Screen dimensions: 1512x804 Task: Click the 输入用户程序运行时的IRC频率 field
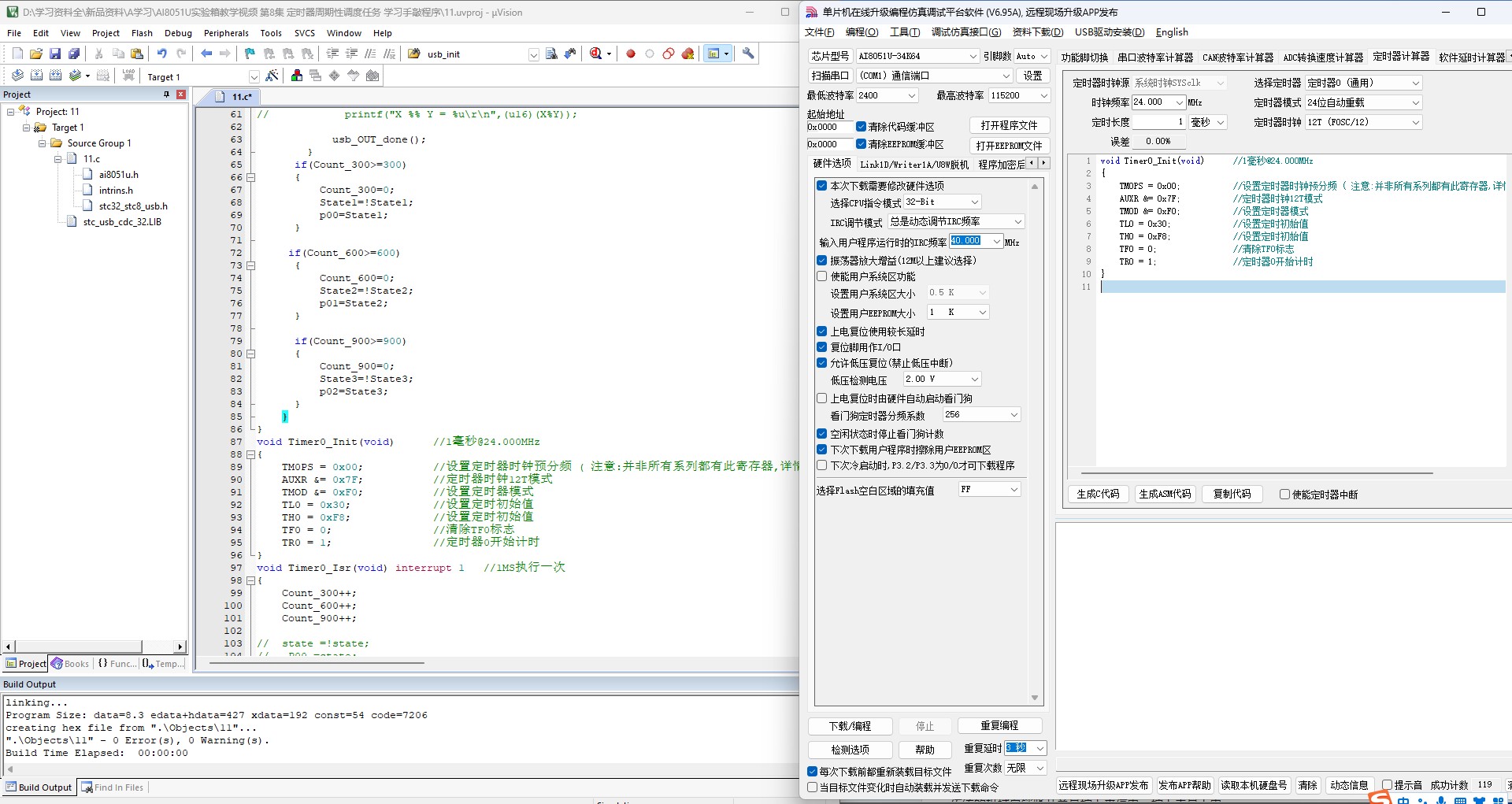tap(976, 241)
